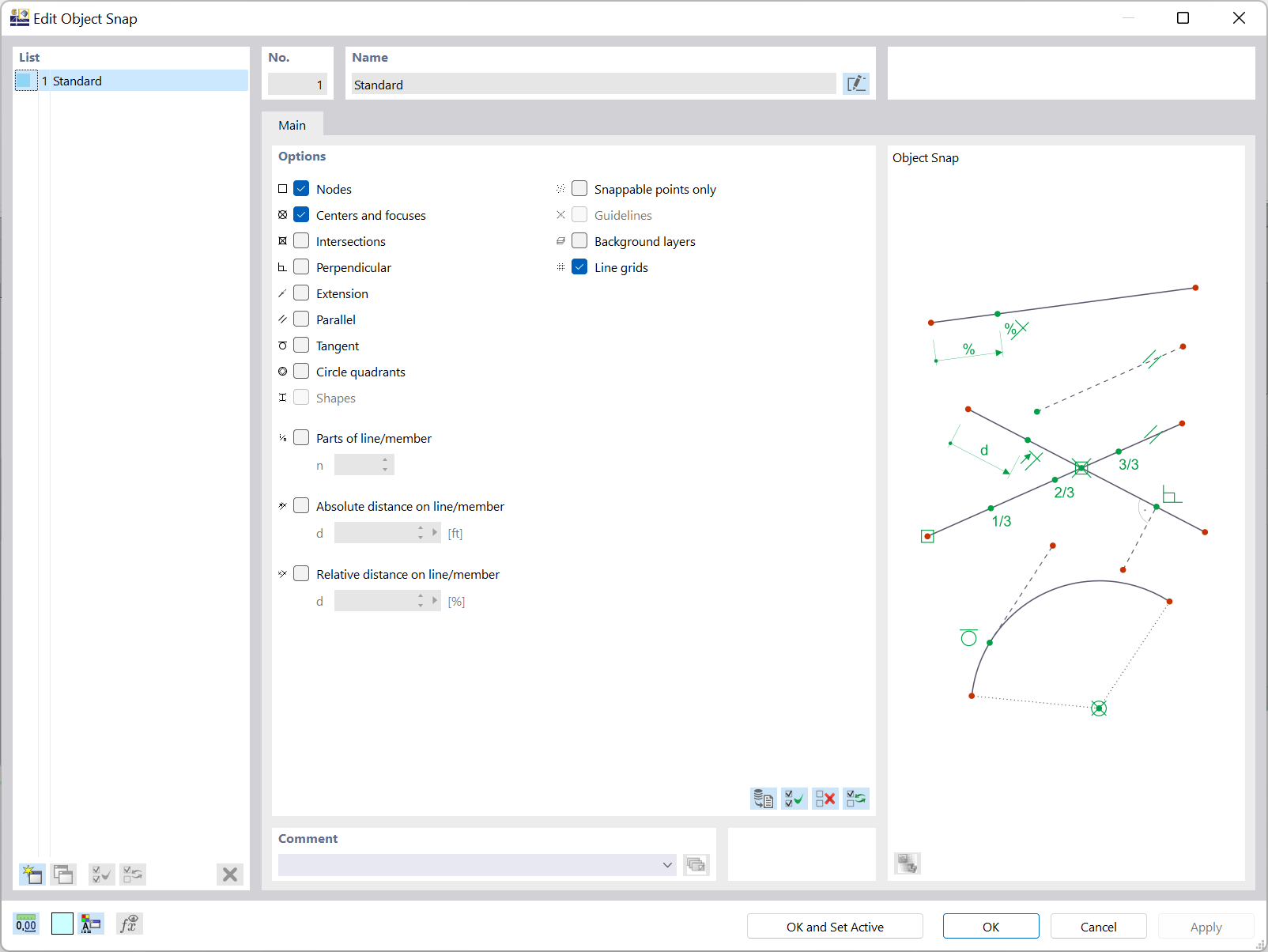Enable Circle quadrants snap
Viewport: 1268px width, 952px height.
coord(301,372)
